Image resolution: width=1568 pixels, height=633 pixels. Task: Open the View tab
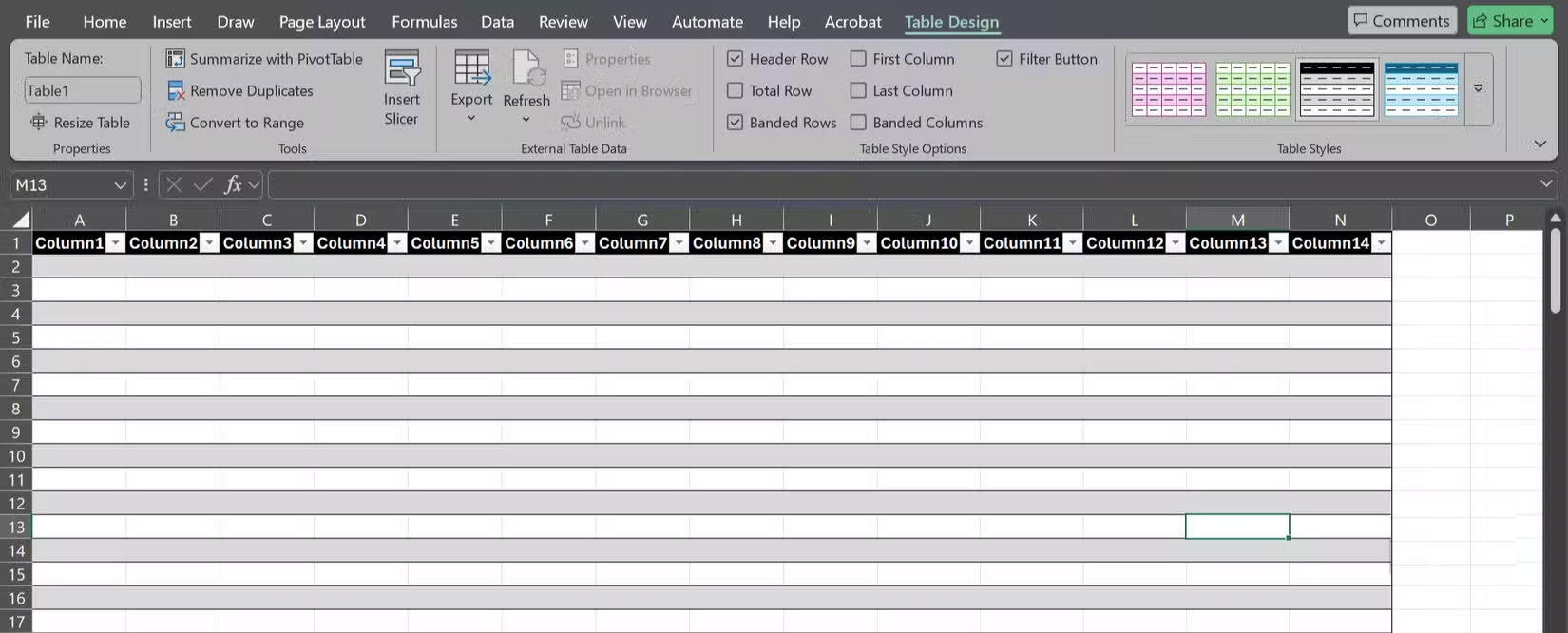pos(630,21)
